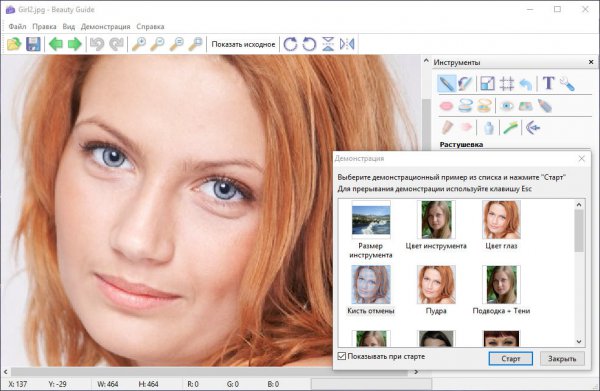Zoom out with the minus magnifier
The height and width of the screenshot is (391, 600).
[x=158, y=44]
